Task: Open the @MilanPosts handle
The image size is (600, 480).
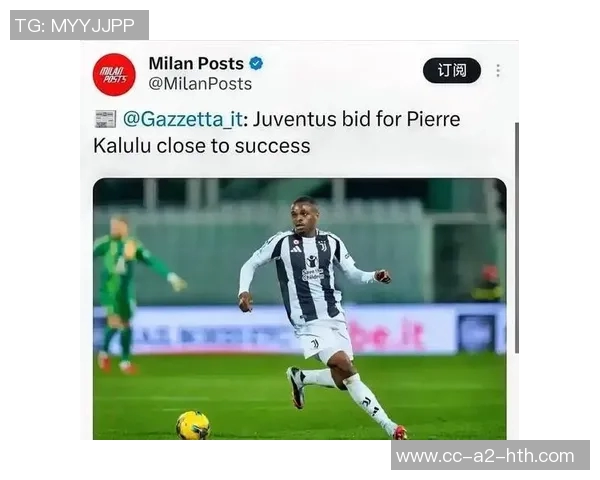Action: [200, 84]
